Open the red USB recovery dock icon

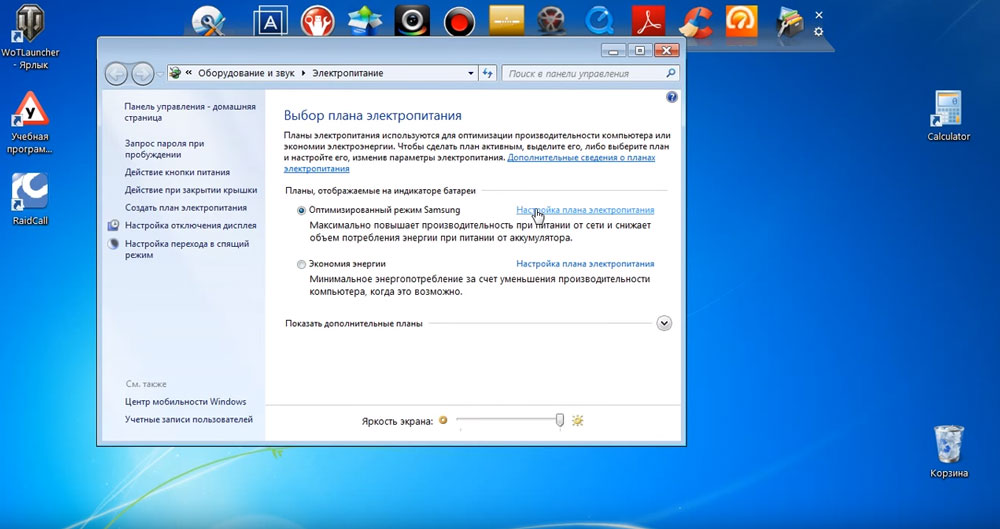click(317, 20)
